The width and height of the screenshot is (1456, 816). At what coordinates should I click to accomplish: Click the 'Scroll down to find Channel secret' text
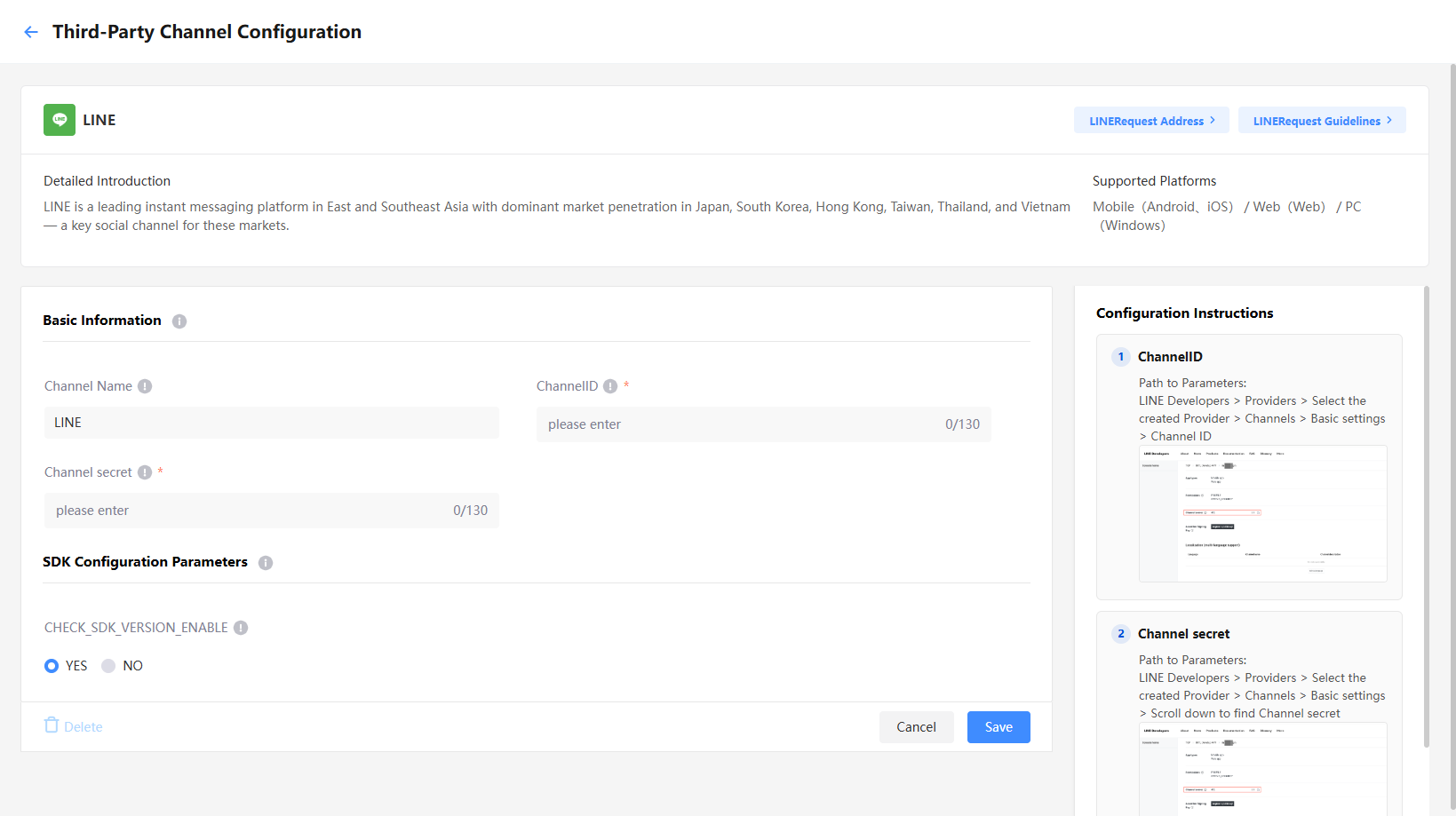pos(1245,714)
